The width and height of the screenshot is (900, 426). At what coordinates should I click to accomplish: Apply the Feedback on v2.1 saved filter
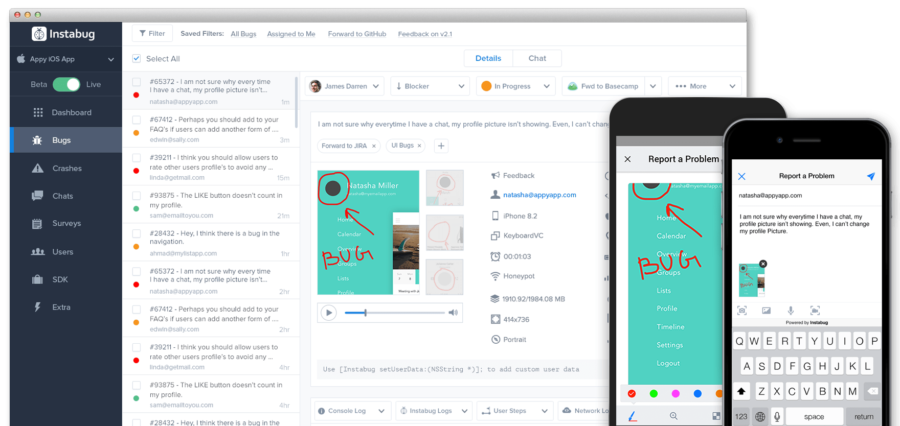coord(425,34)
